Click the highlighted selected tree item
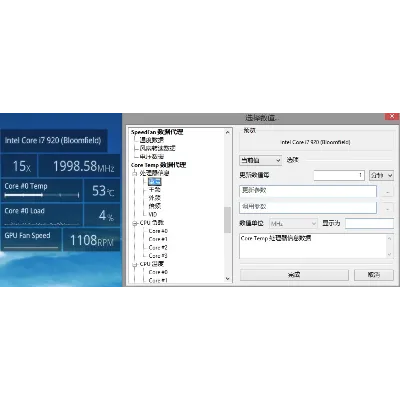The height and width of the screenshot is (400, 400). click(155, 181)
